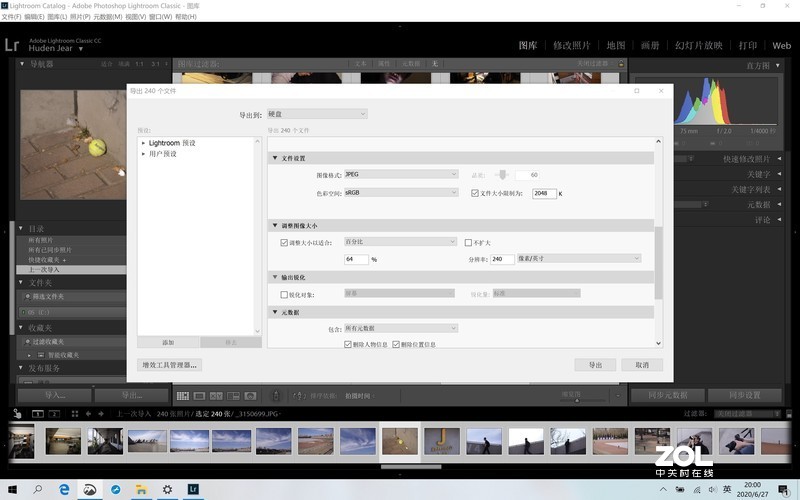The width and height of the screenshot is (800, 500).
Task: Click the 导出 (Export) button in the dialog
Action: (595, 365)
